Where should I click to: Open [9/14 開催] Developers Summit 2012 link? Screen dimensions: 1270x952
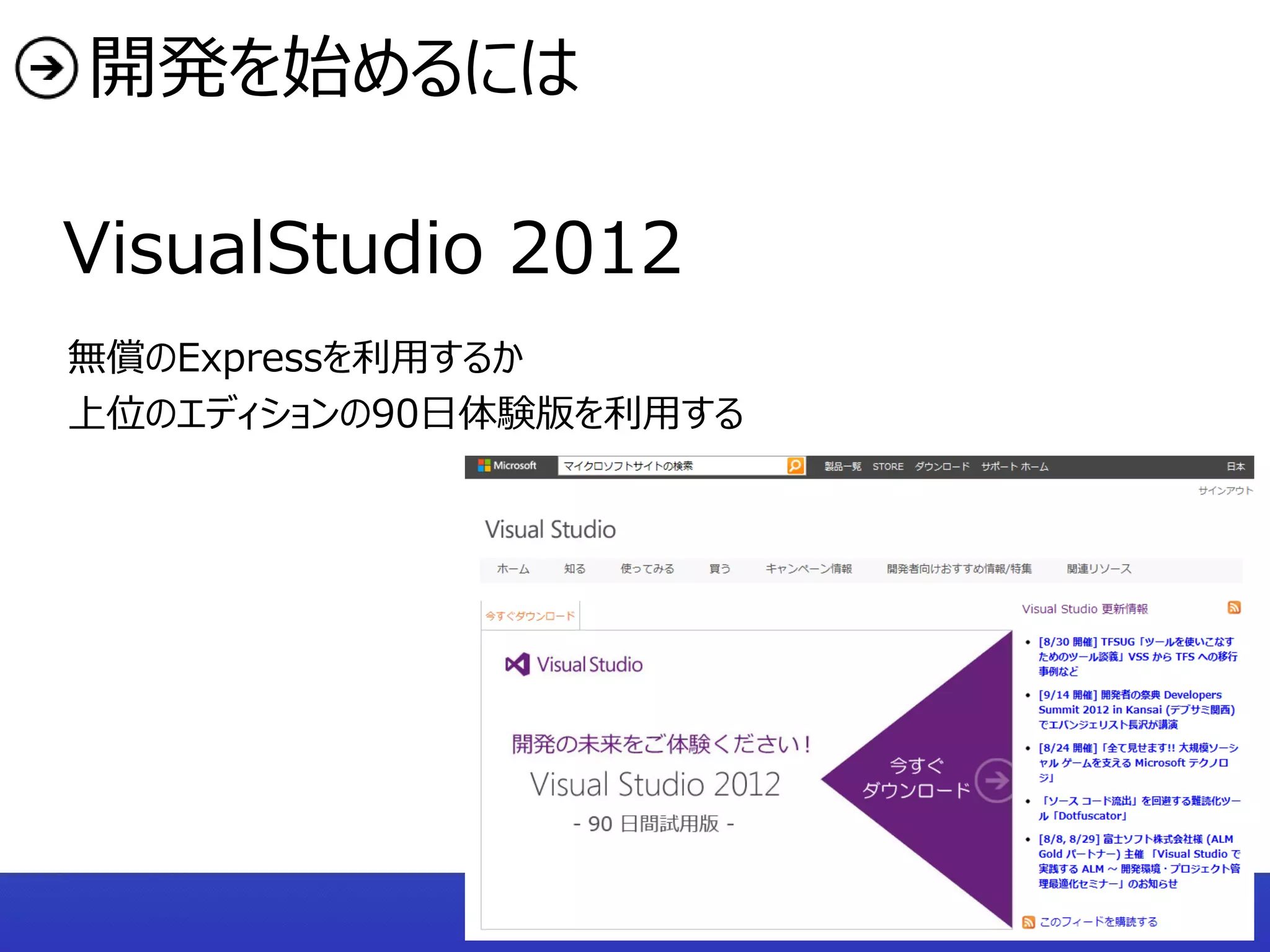tap(1137, 710)
